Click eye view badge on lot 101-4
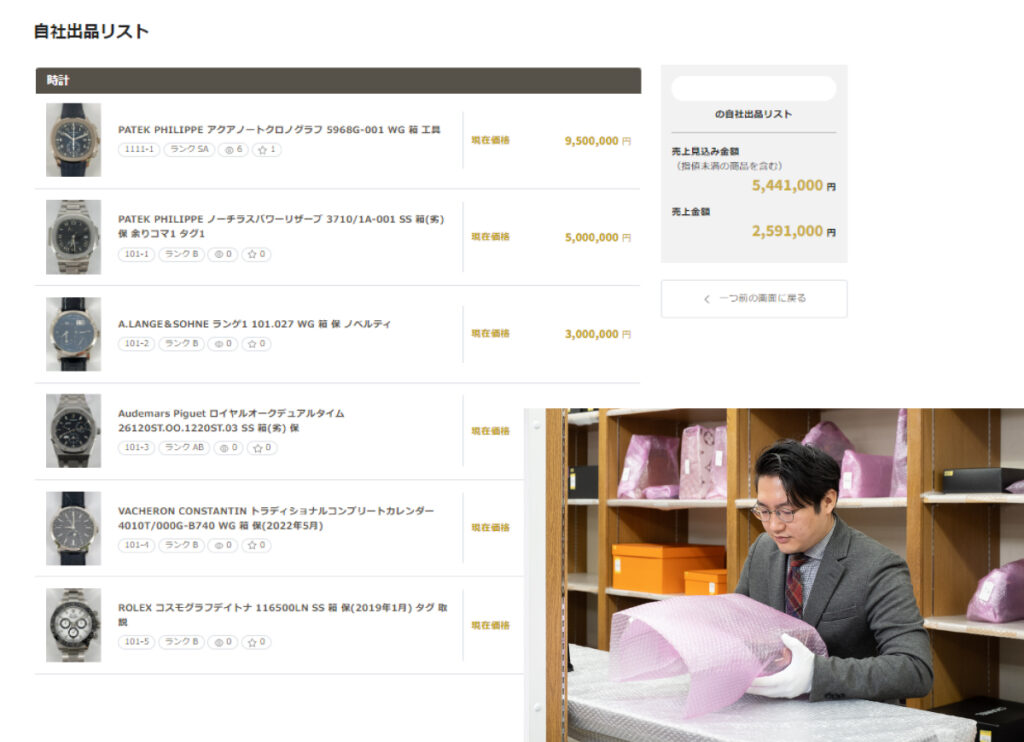The image size is (1024, 742). (x=223, y=545)
